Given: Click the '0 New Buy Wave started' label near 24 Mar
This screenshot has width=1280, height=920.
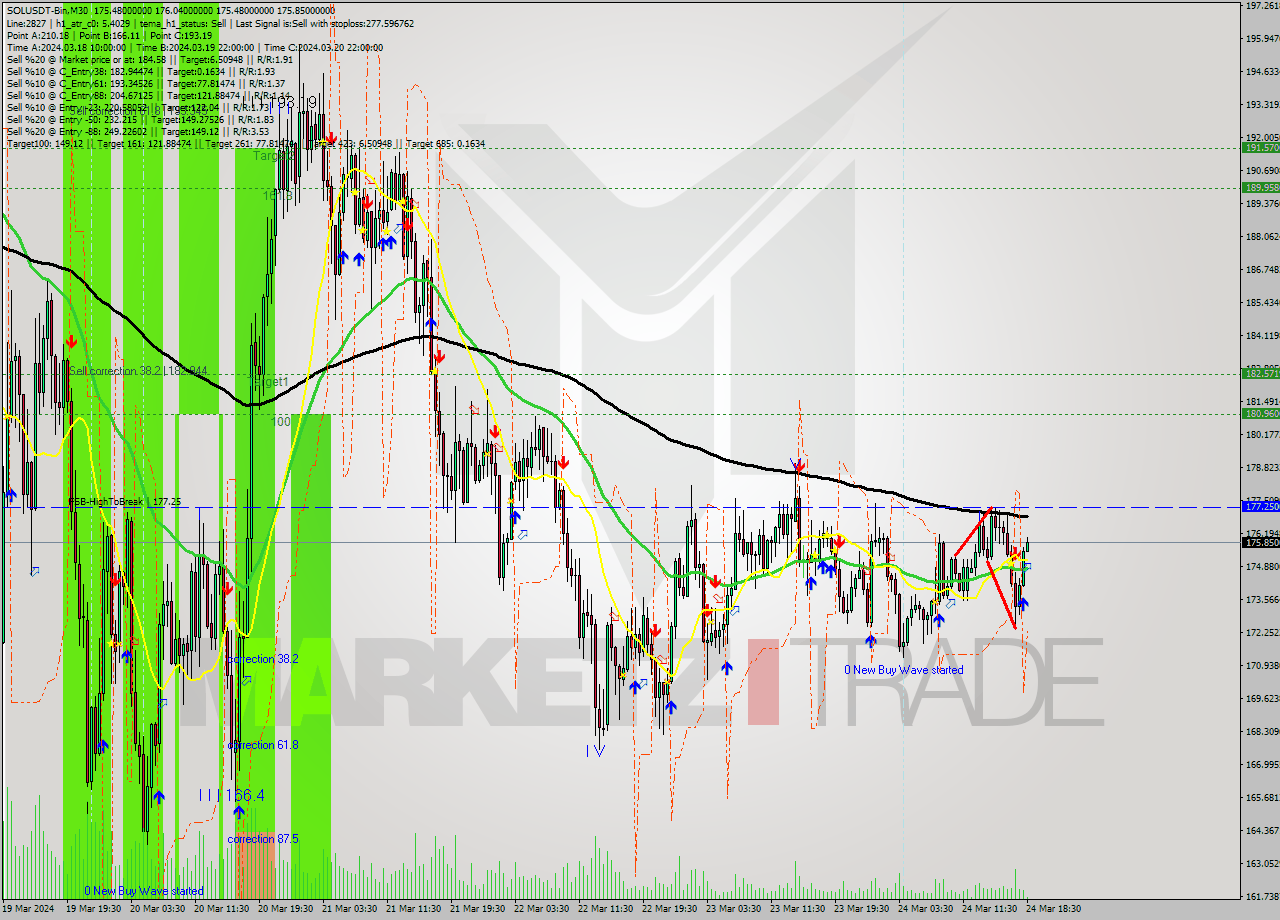Looking at the screenshot, I should pyautogui.click(x=904, y=670).
